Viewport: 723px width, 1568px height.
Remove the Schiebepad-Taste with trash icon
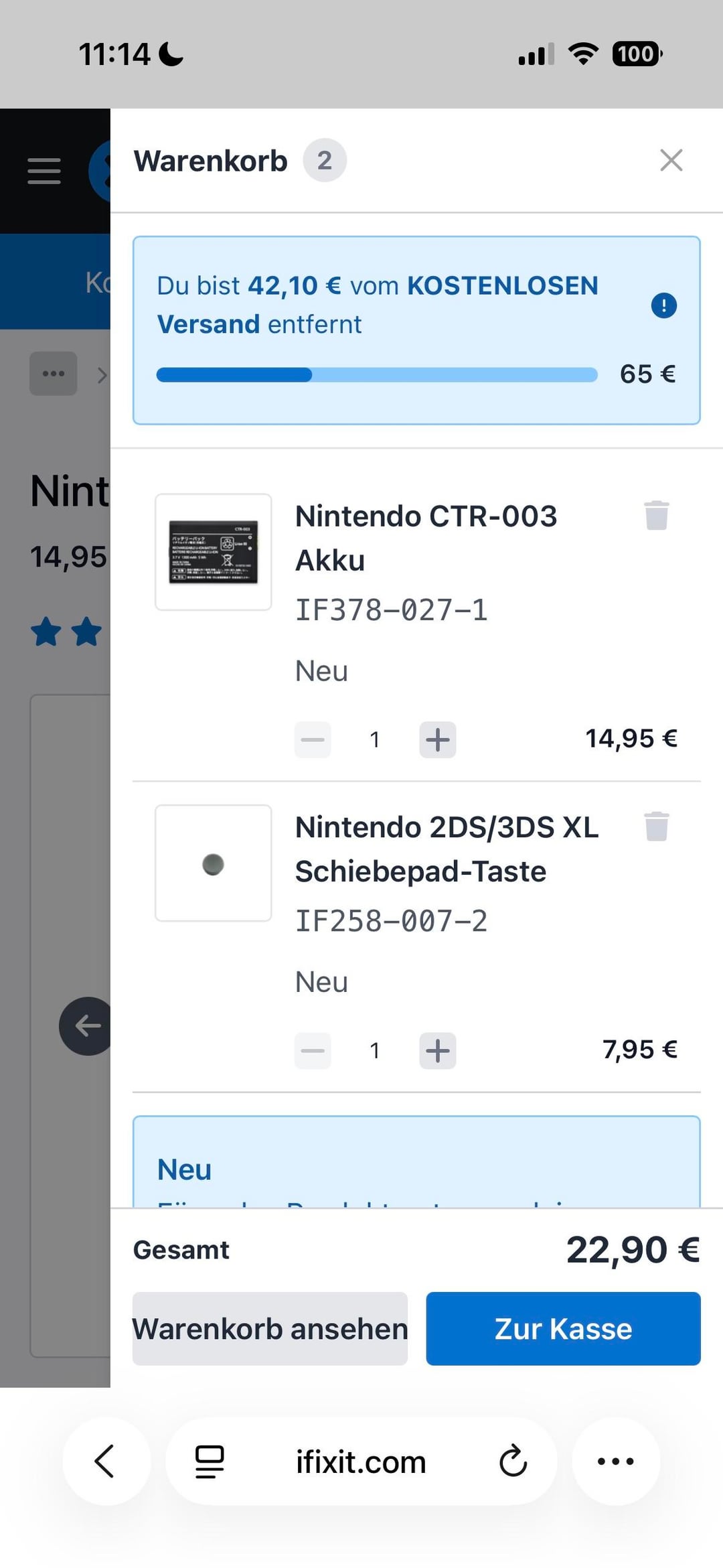pos(656,826)
